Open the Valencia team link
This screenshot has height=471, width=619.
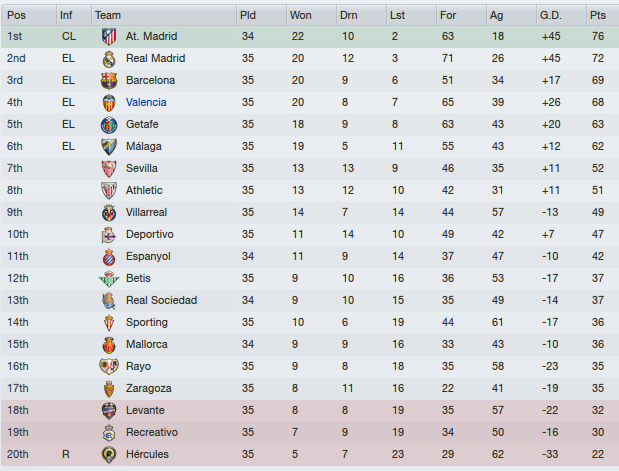(x=146, y=102)
